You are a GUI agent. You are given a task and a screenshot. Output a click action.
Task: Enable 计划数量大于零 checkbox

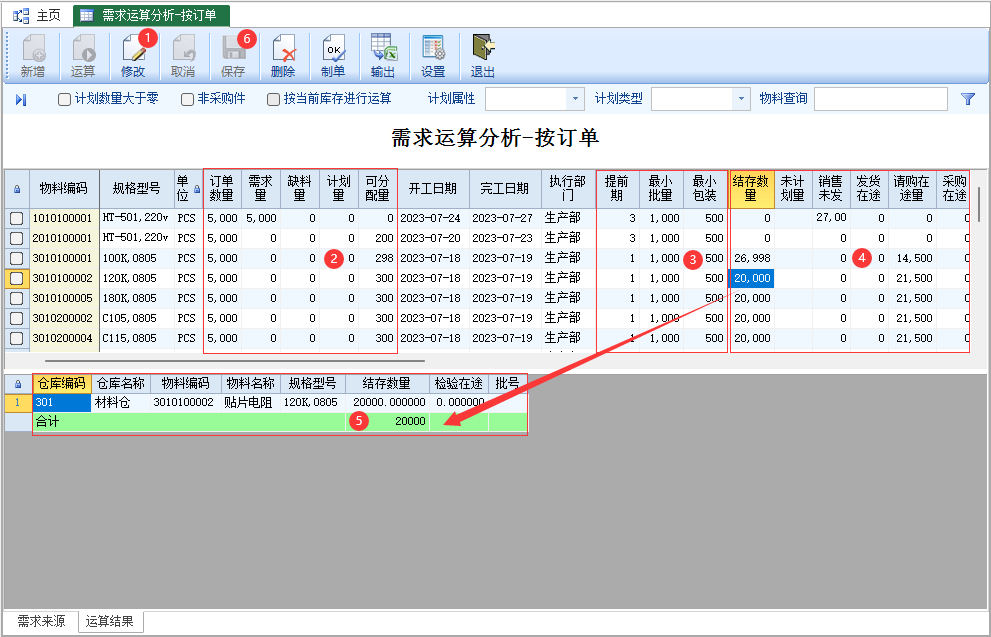tap(64, 100)
